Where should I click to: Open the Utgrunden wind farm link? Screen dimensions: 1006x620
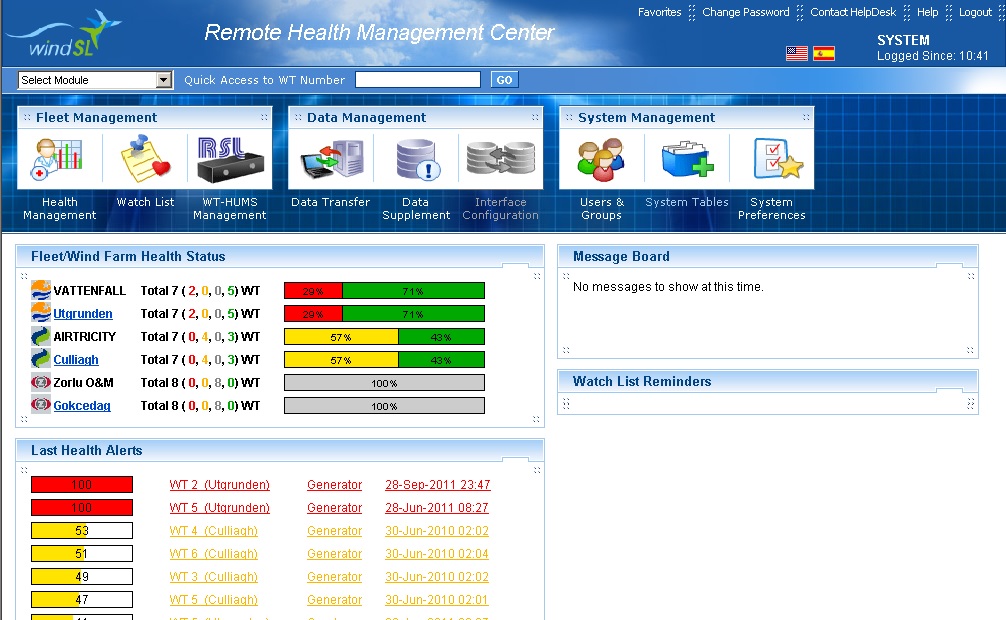point(83,314)
